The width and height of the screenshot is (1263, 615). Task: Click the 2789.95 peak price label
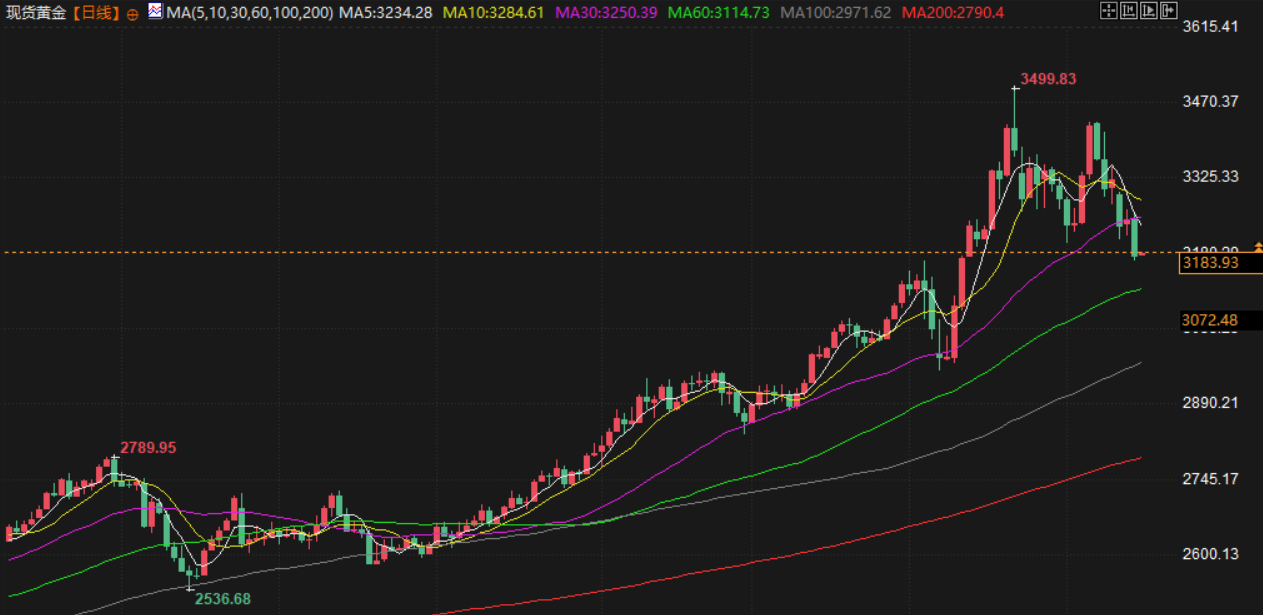(x=148, y=447)
